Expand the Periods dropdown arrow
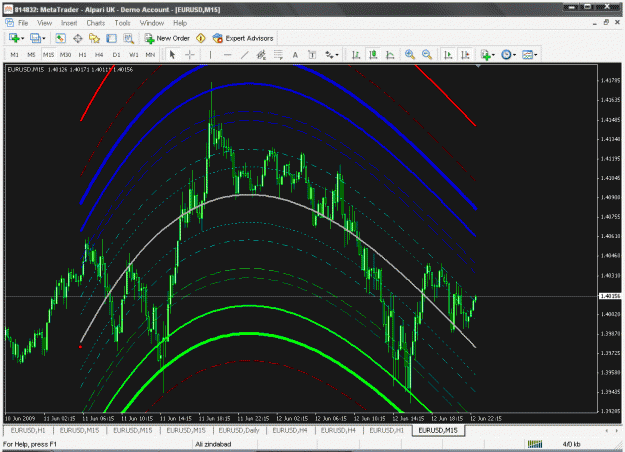 [515, 55]
